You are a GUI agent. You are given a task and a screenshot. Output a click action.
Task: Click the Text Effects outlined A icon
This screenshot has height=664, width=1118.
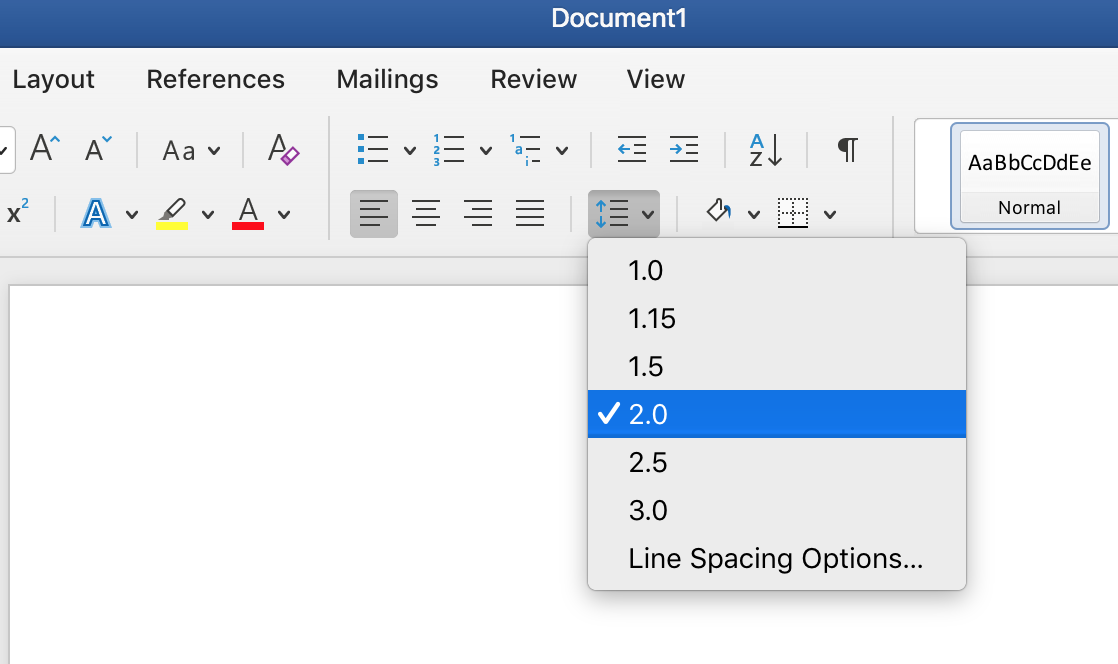tap(96, 213)
